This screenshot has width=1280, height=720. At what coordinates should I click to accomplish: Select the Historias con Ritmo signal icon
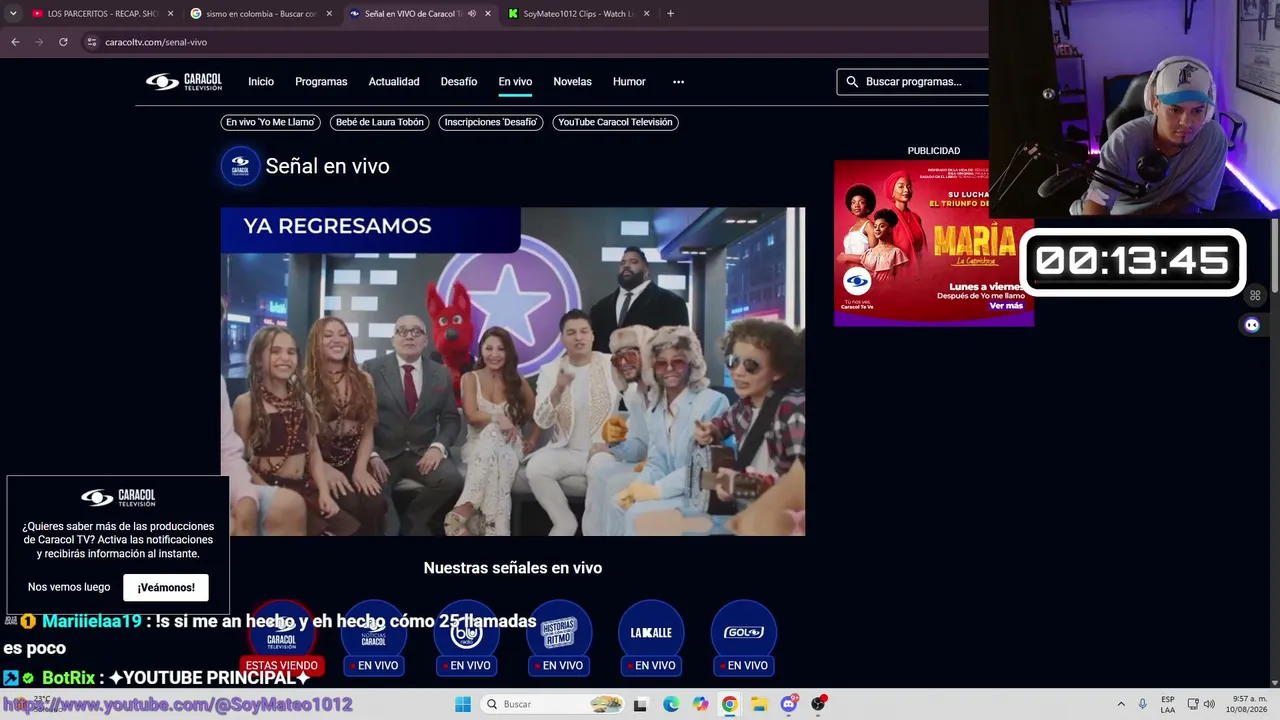(559, 632)
